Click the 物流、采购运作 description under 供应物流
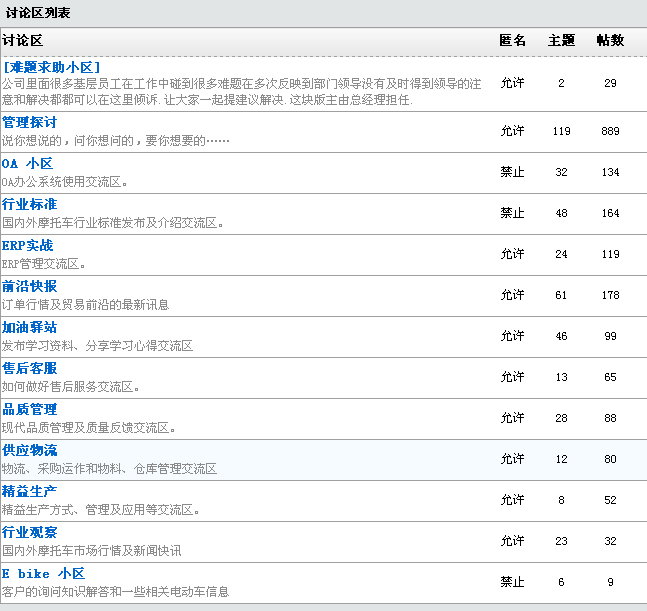 [x=109, y=468]
